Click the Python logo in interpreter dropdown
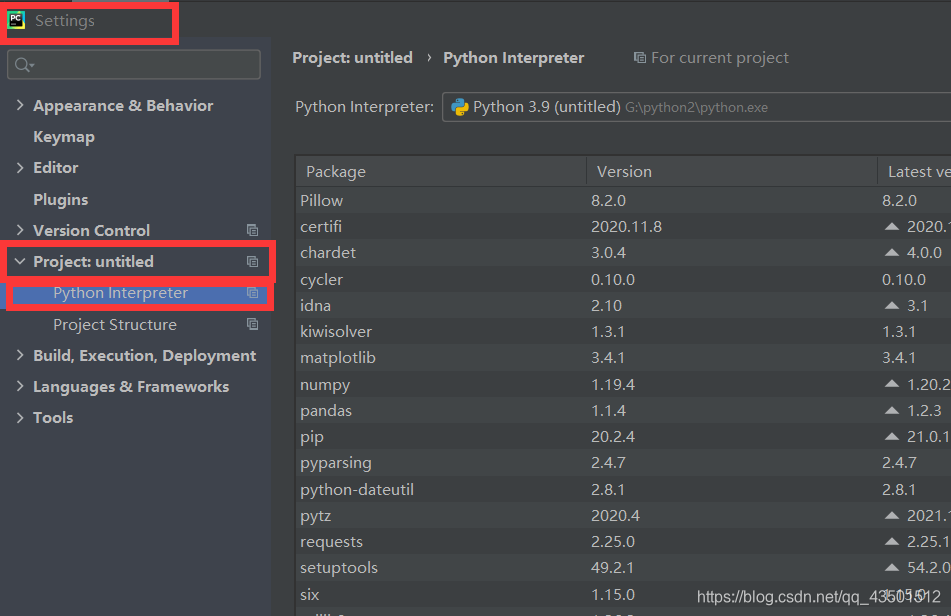Viewport: 951px width, 616px height. [x=460, y=107]
